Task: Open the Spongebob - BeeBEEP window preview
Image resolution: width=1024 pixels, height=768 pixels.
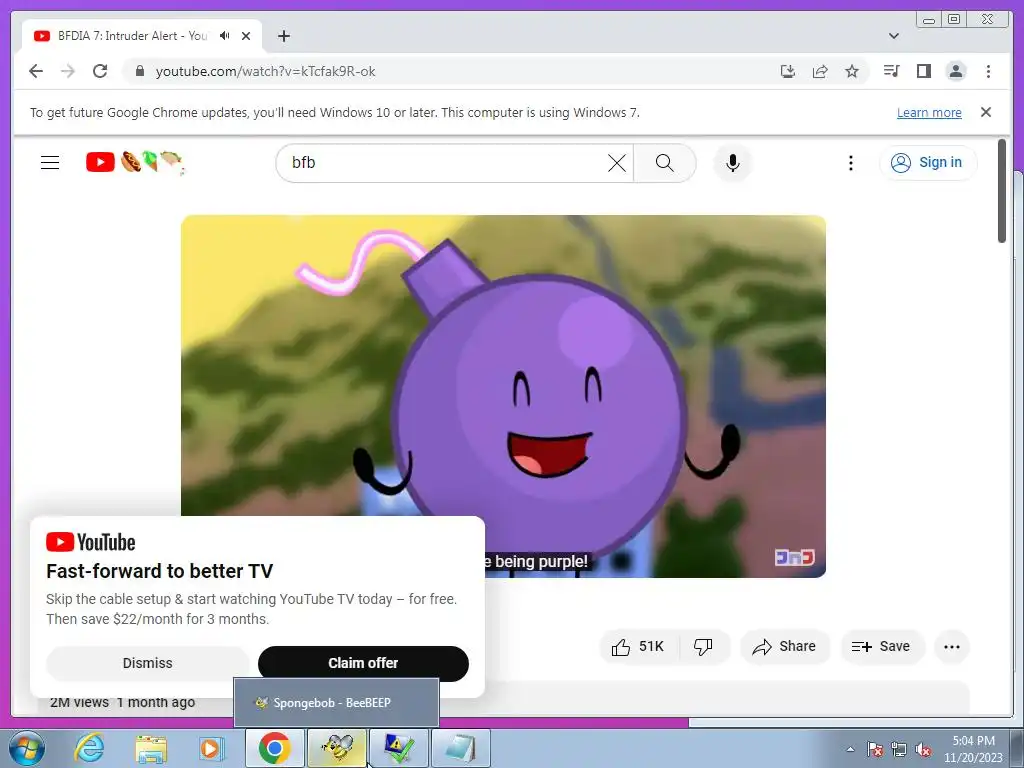Action: point(336,703)
